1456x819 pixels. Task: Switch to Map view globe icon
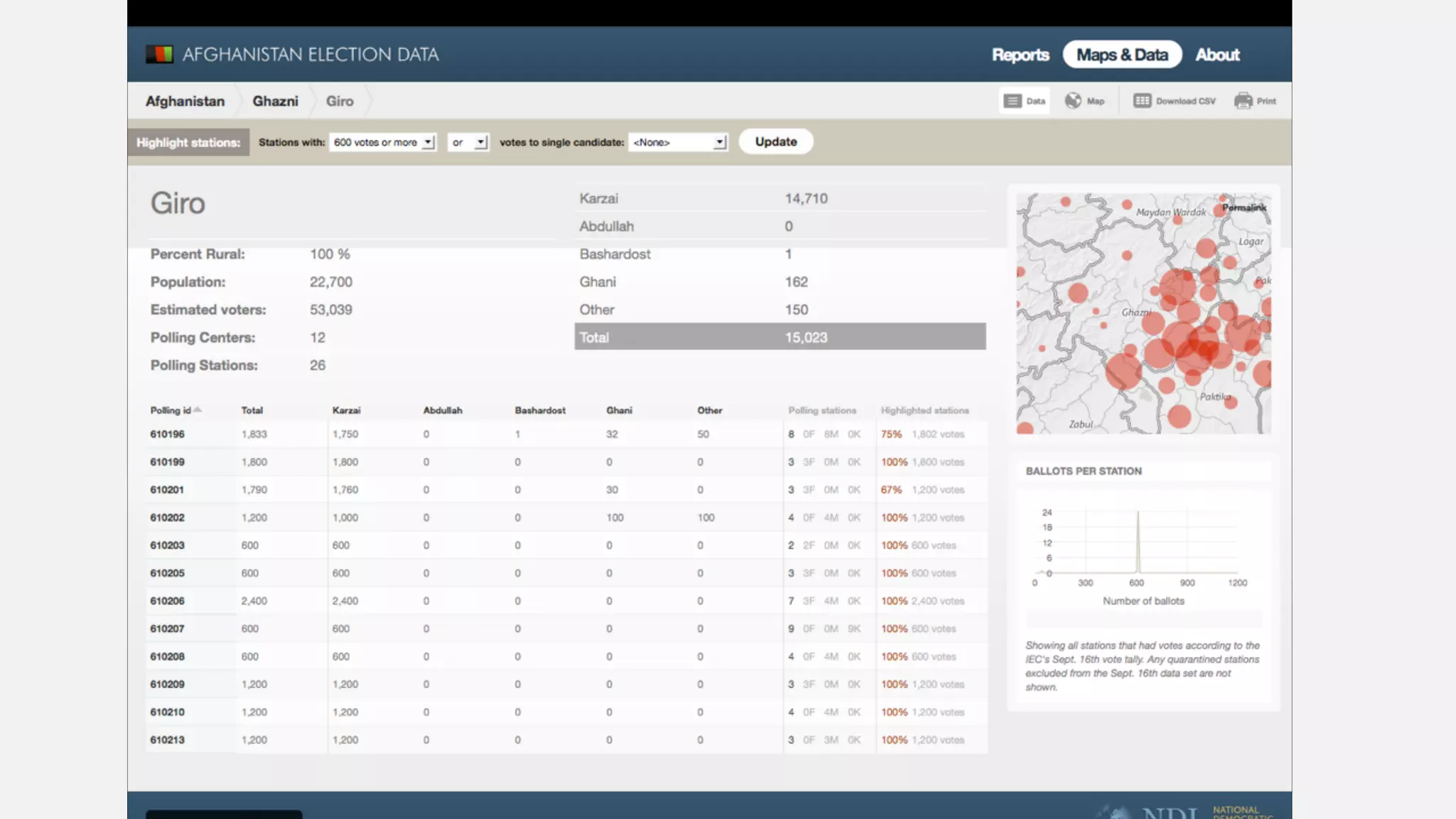coord(1073,101)
